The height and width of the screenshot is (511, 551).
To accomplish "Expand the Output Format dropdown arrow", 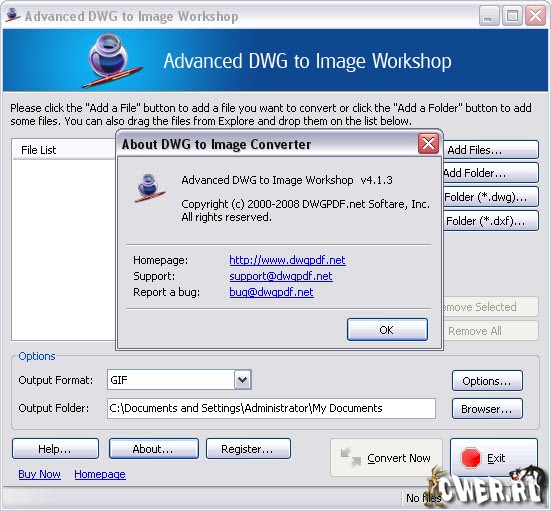I will click(242, 380).
